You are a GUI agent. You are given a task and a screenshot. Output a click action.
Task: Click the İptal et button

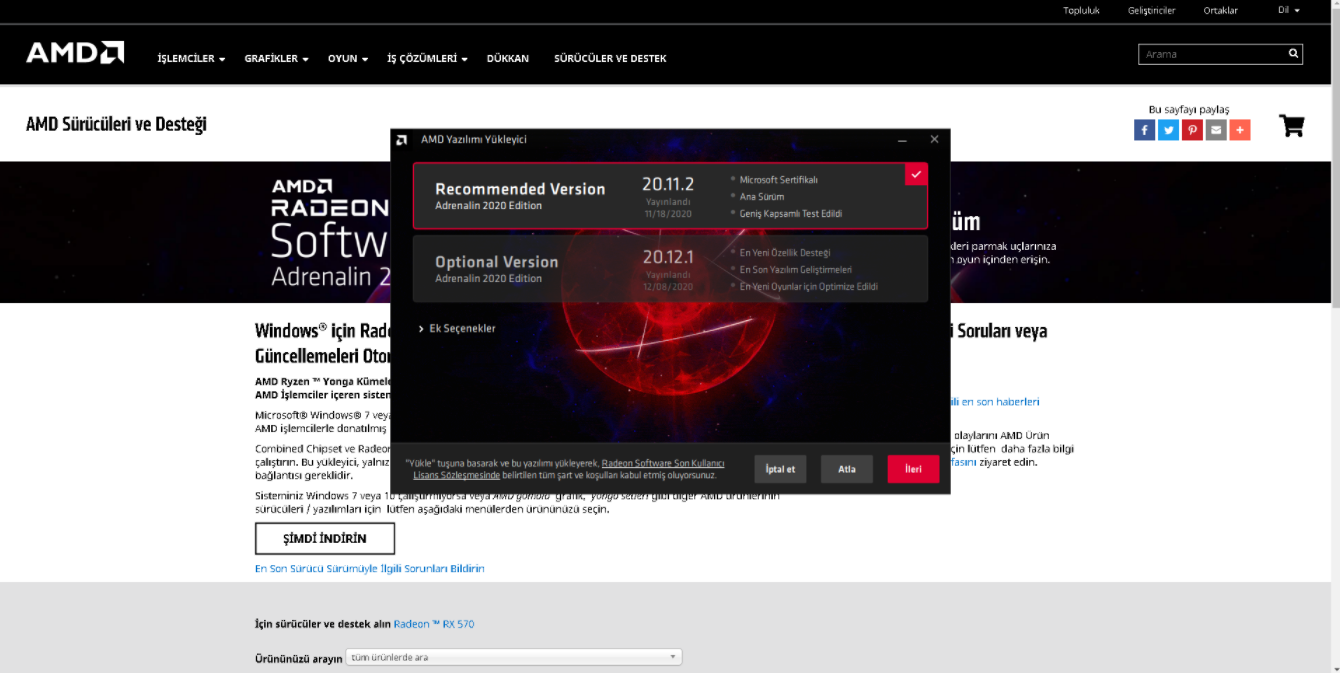(780, 469)
